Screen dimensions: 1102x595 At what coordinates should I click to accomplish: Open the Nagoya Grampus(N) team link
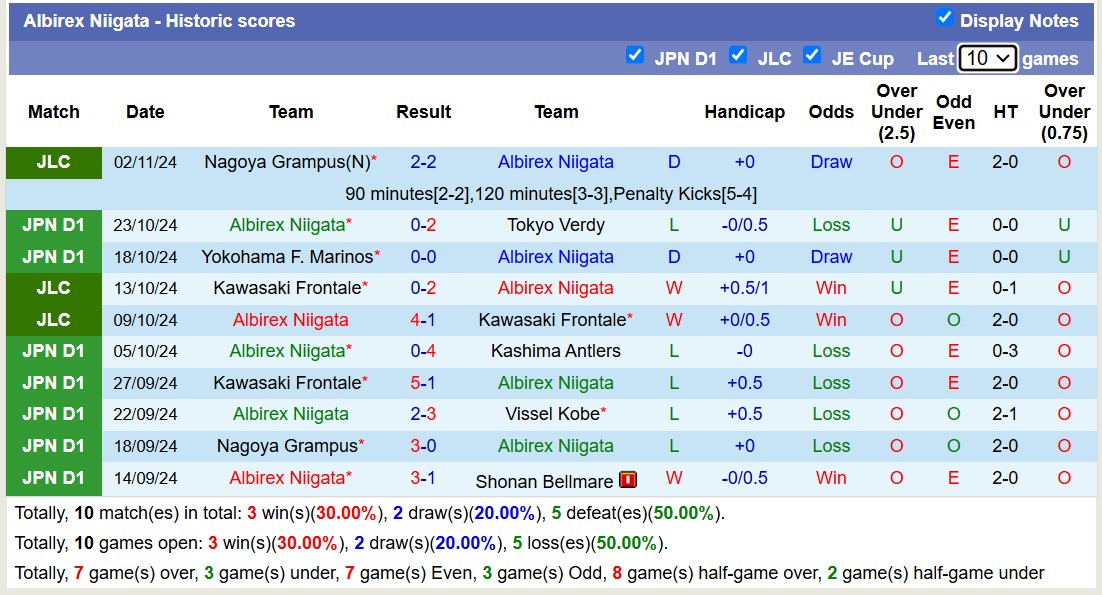pos(286,162)
